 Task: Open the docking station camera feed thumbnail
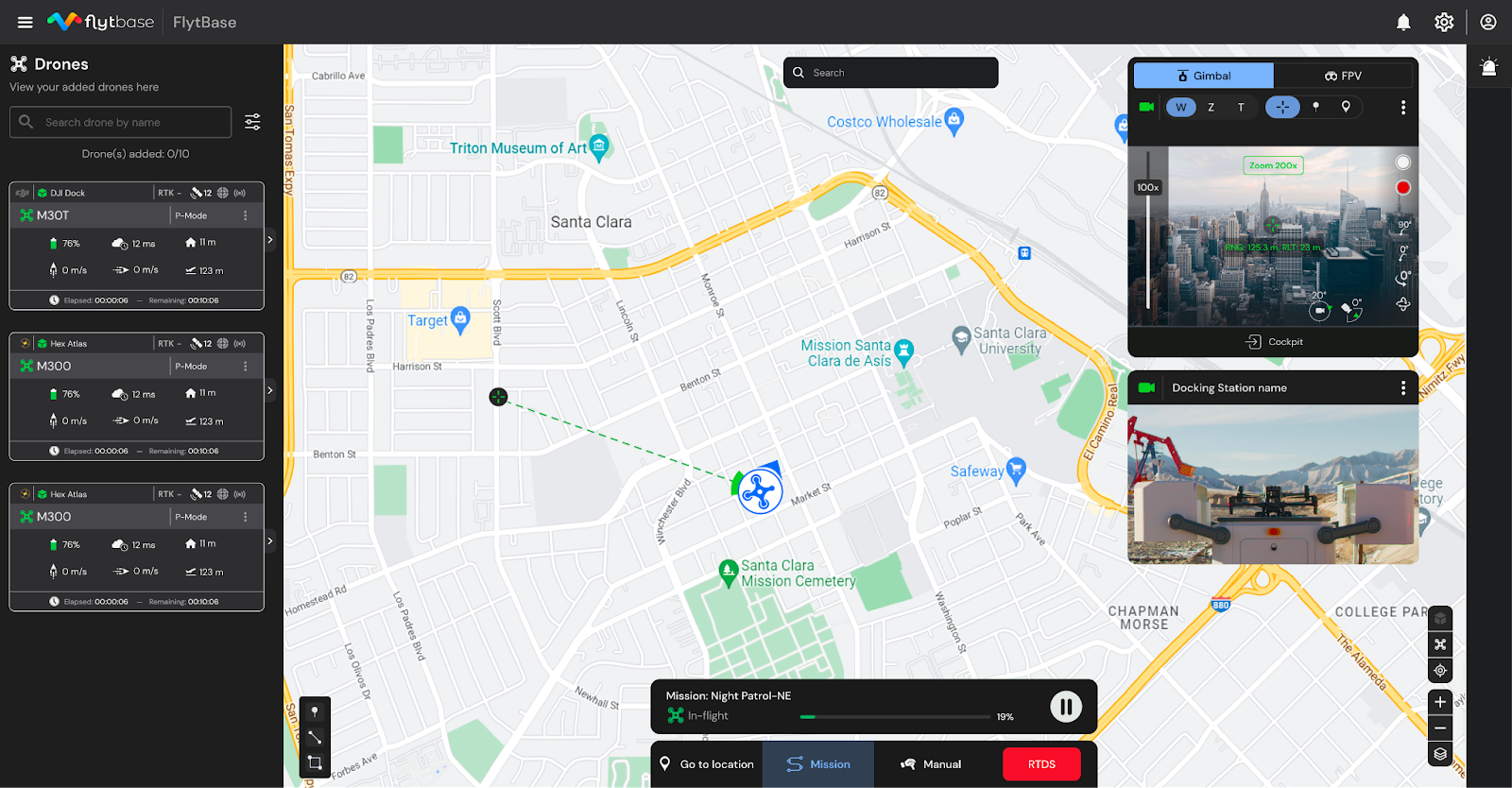click(1273, 485)
